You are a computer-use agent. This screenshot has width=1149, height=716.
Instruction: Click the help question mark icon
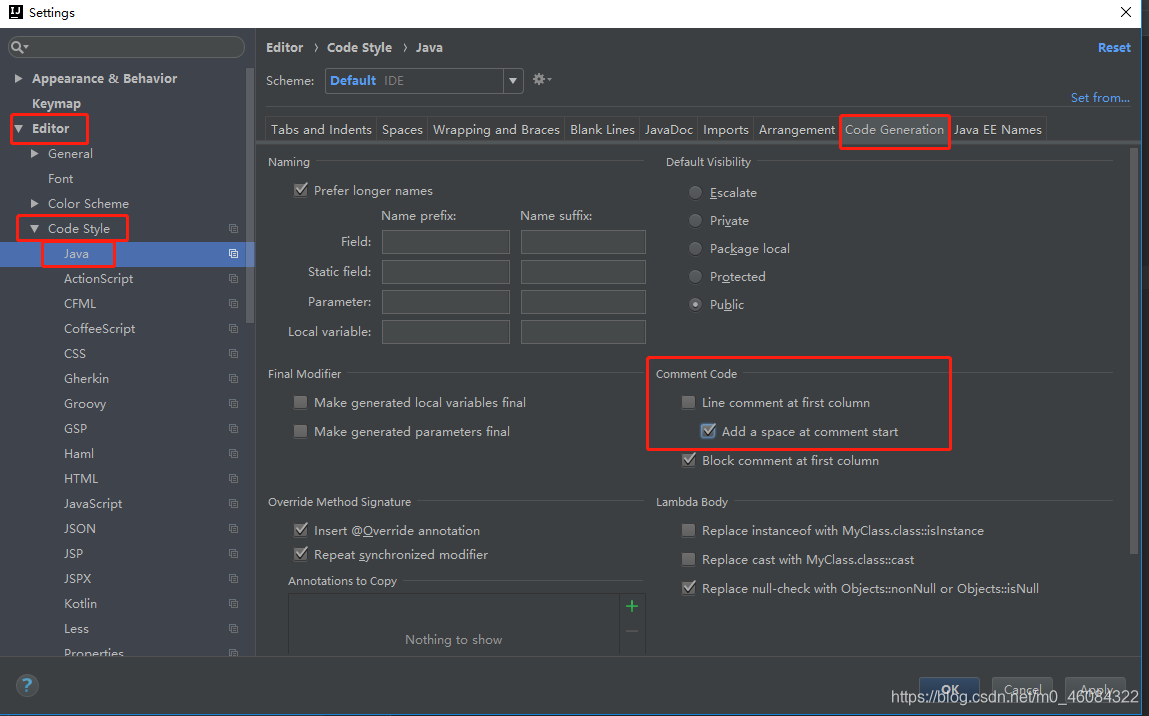27,686
